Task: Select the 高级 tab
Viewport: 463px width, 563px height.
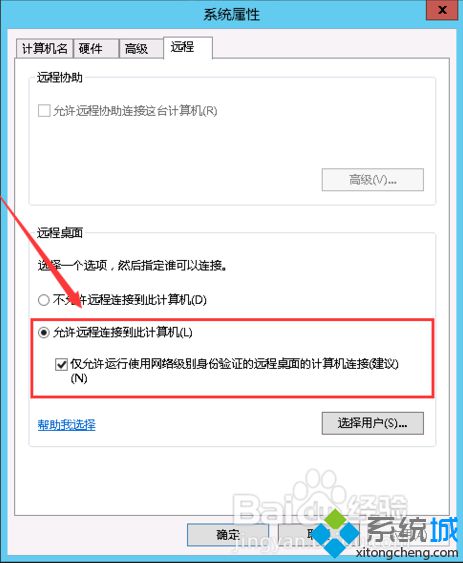Action: [140, 48]
